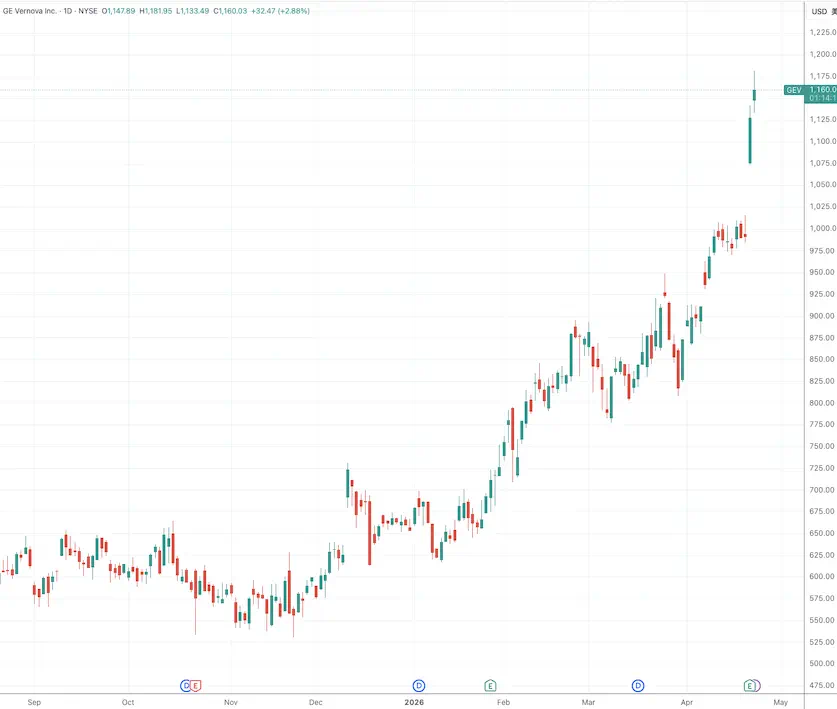This screenshot has height=709, width=837.
Task: Click the dividend marker above 2026 label
Action: (419, 685)
